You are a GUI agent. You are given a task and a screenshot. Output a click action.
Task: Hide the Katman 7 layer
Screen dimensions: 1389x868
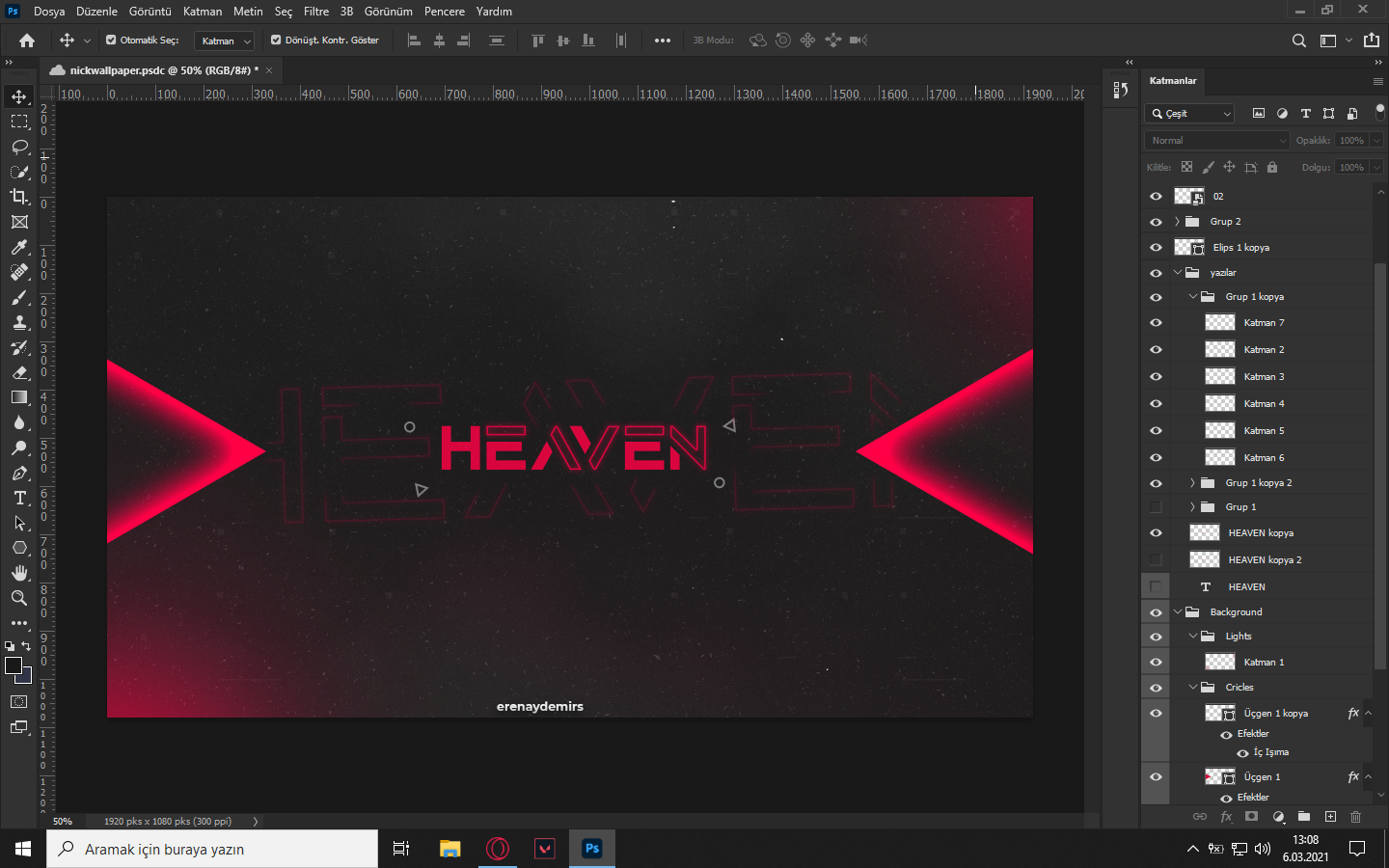1156,323
